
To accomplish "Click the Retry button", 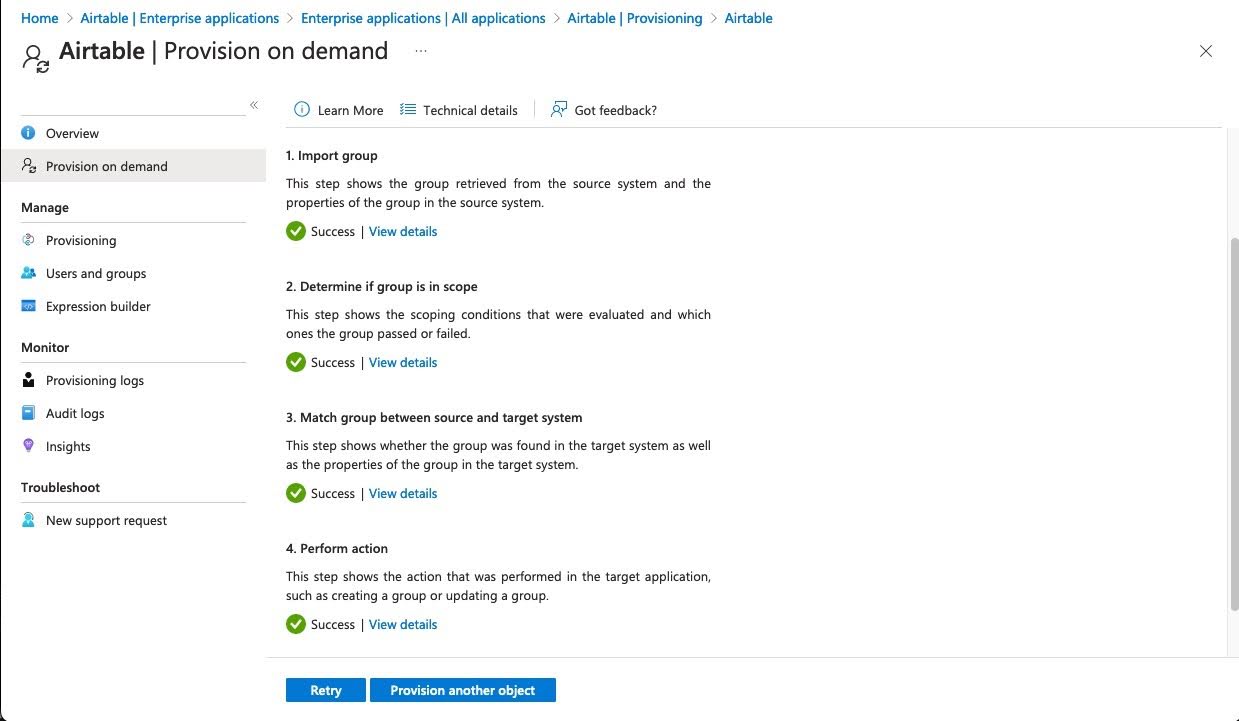I will click(x=326, y=690).
